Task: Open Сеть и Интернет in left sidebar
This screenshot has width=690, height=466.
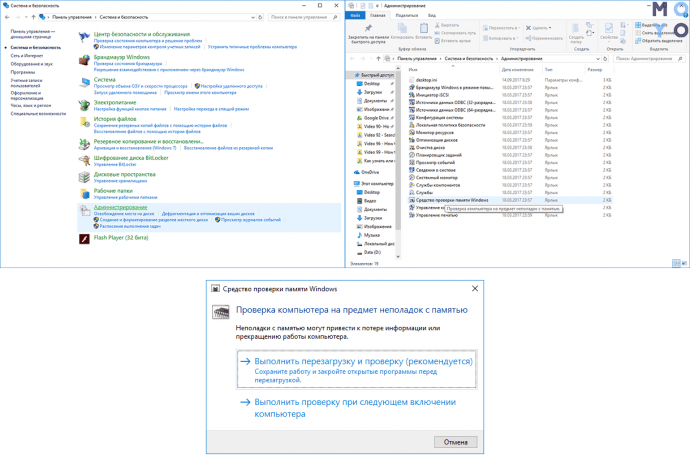Action: [x=27, y=56]
